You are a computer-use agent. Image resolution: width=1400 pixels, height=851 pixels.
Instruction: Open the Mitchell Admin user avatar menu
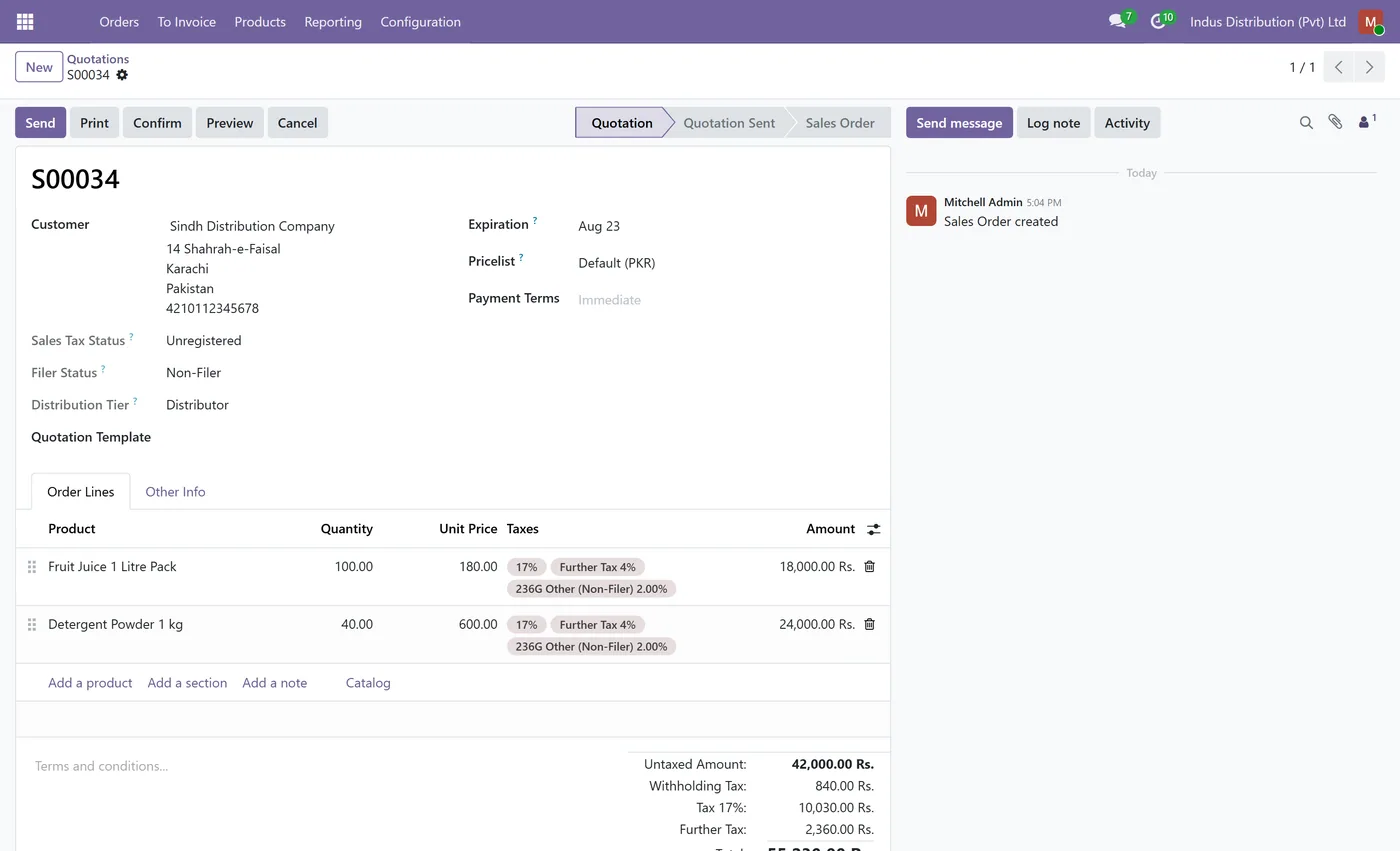(1370, 22)
